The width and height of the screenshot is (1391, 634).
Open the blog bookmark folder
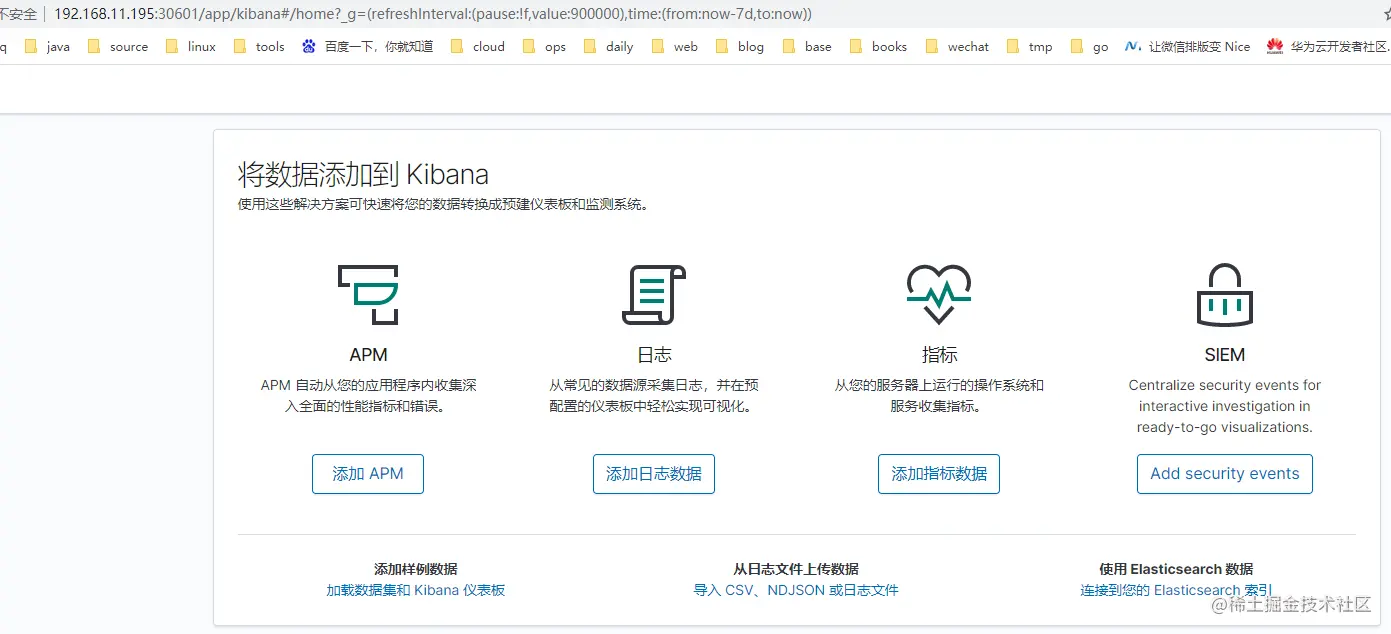click(740, 46)
